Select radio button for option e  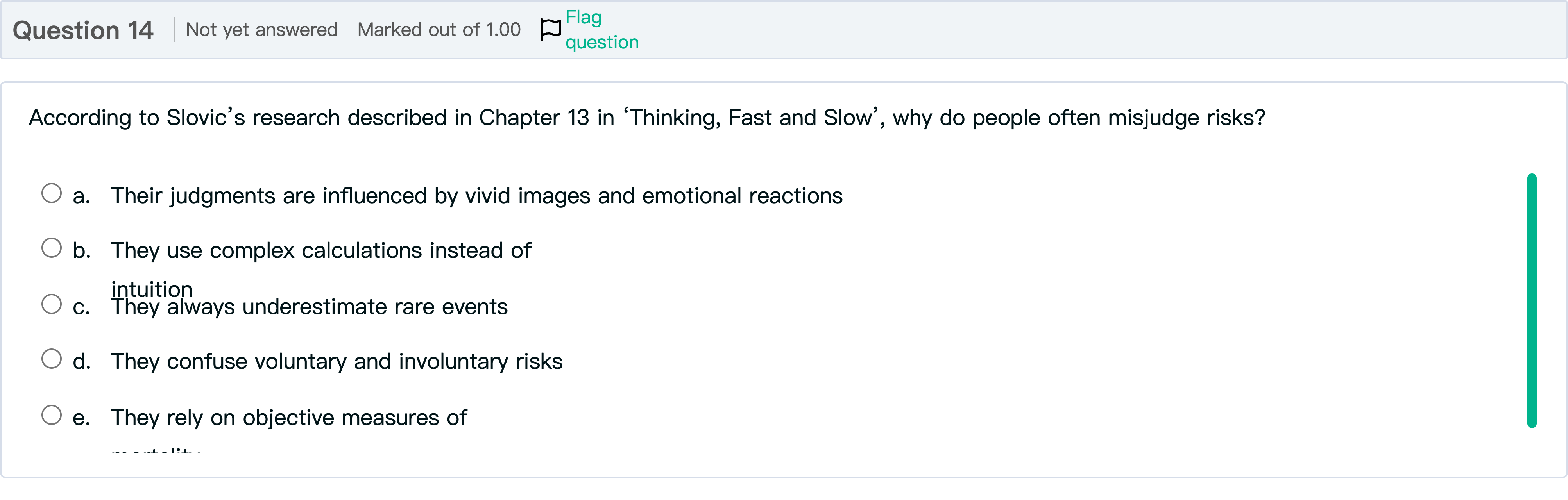[x=52, y=416]
